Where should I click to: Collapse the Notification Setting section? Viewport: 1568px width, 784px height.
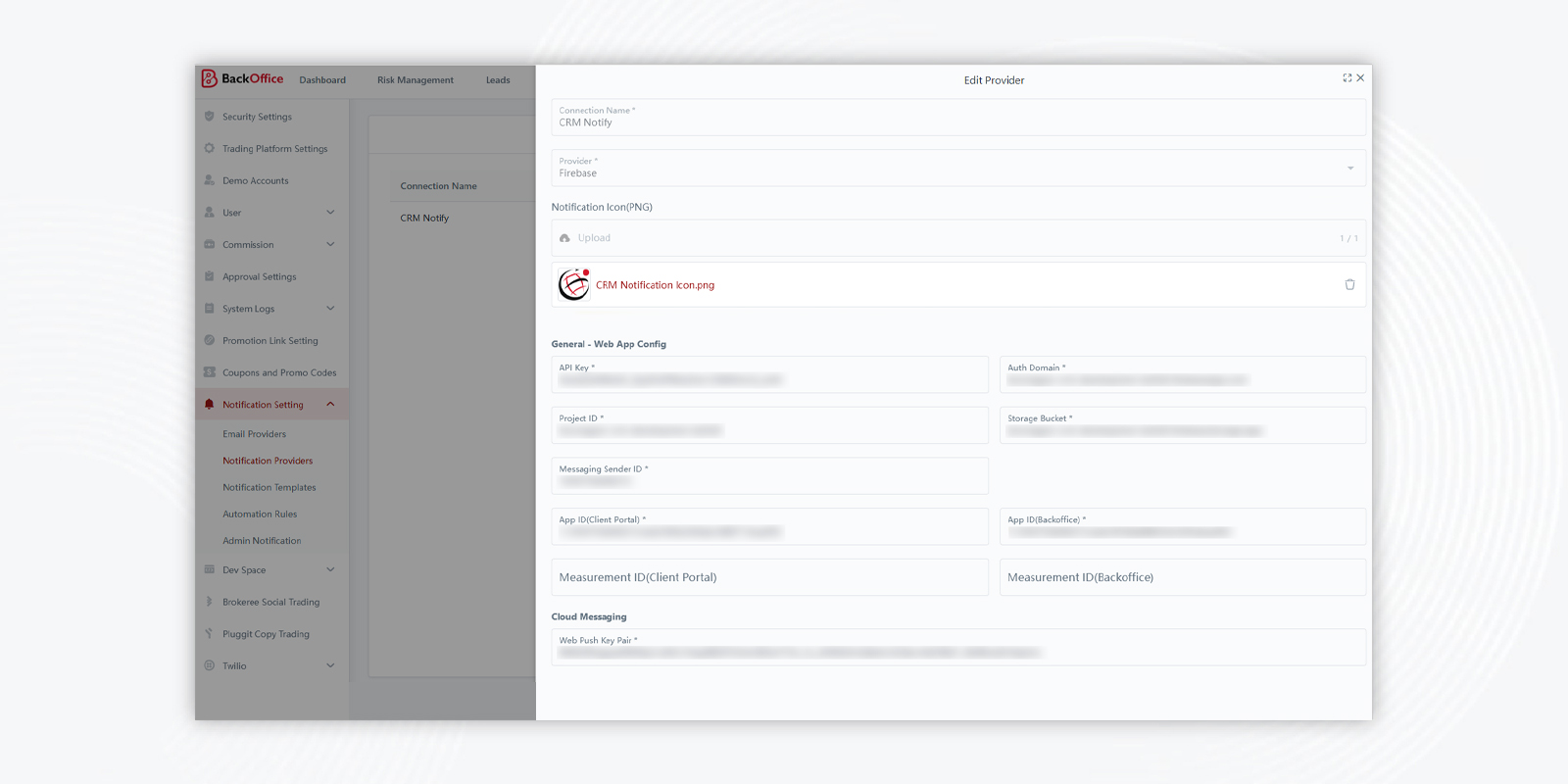330,404
